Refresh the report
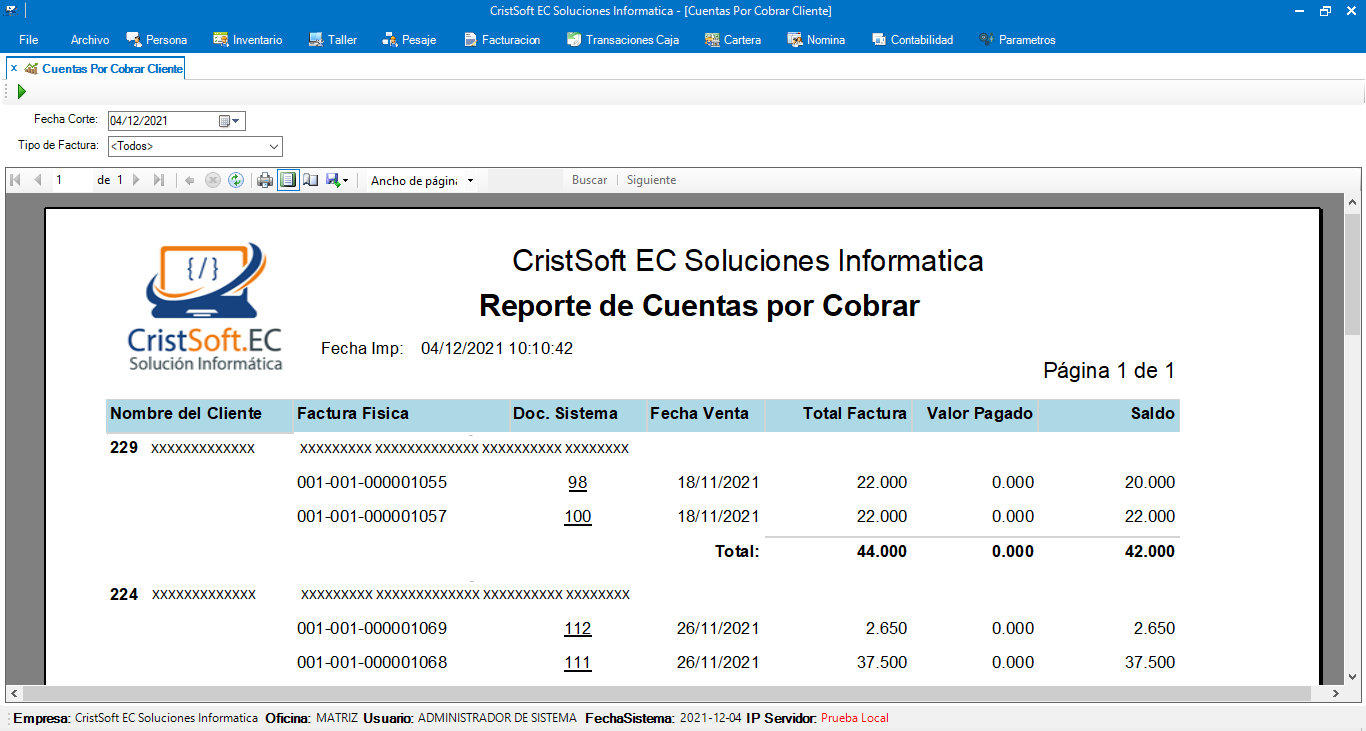The width and height of the screenshot is (1366, 731). [x=236, y=180]
